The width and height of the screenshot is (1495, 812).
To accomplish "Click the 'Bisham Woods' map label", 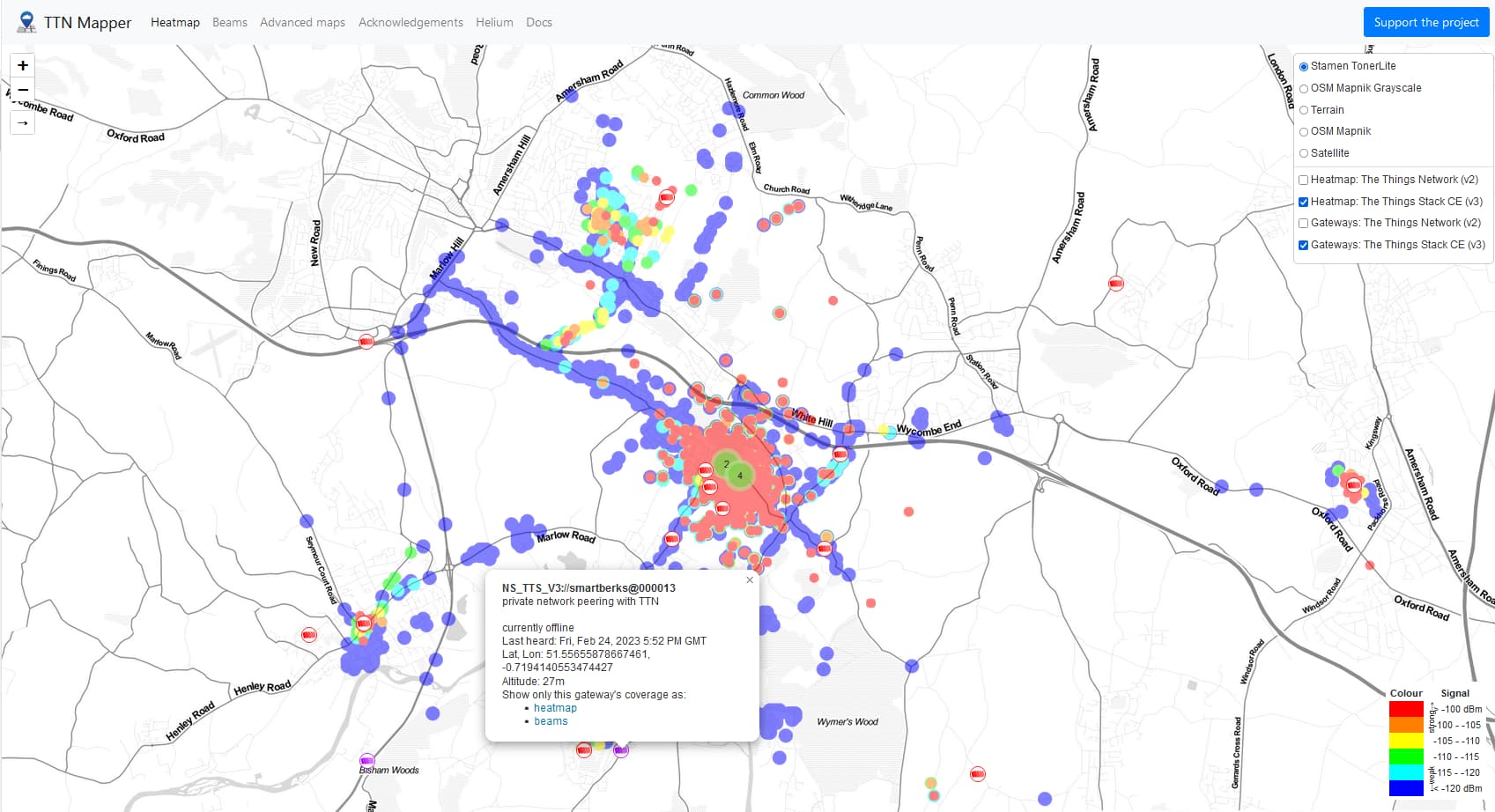I will (x=389, y=771).
